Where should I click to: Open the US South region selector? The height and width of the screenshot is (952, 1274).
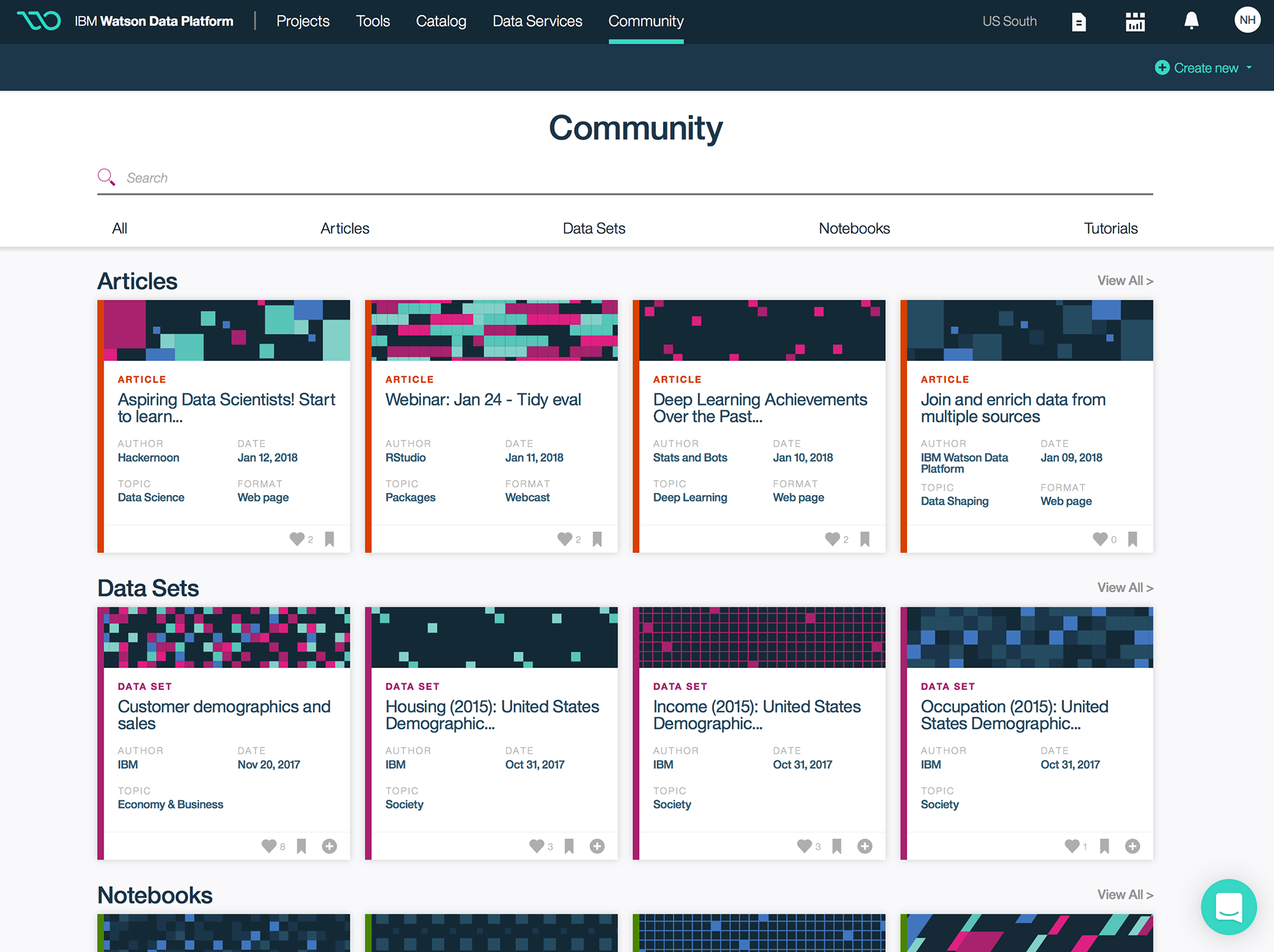tap(1009, 21)
